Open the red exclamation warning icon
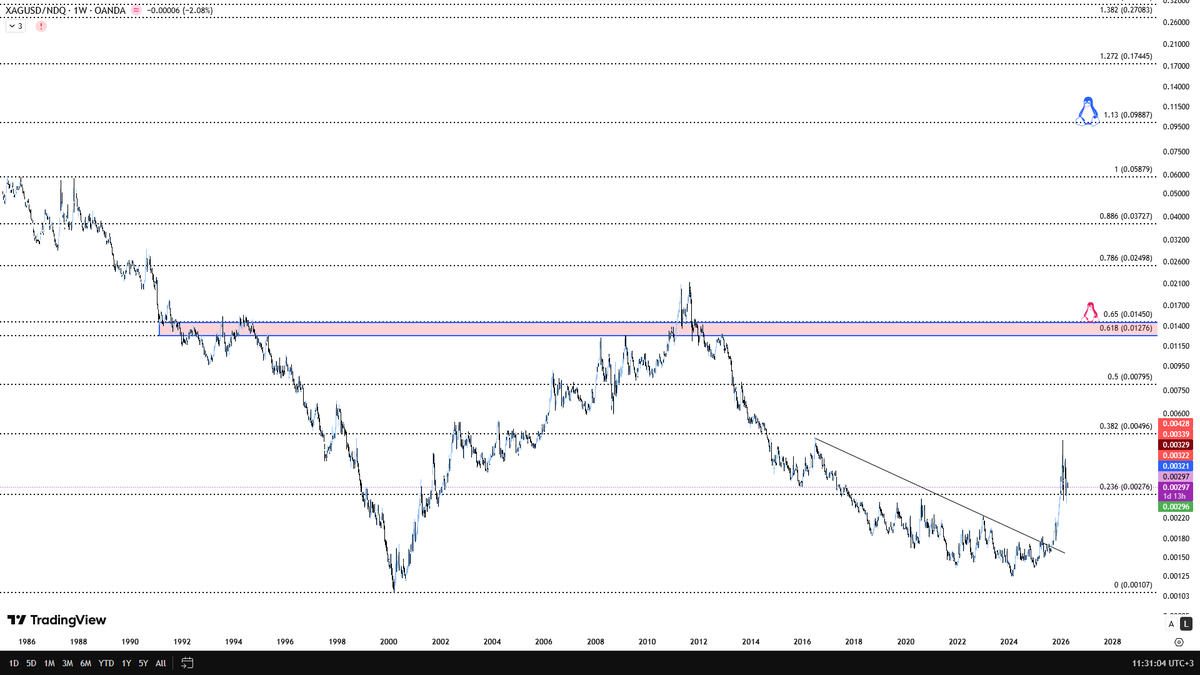 point(41,26)
